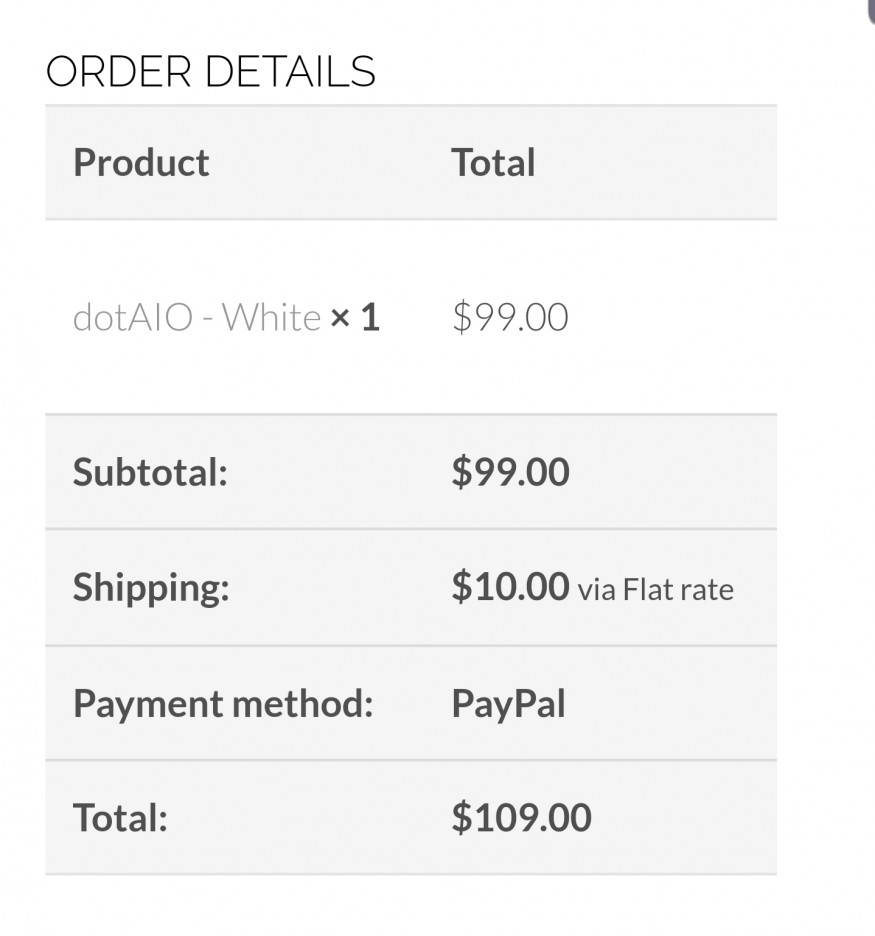The height and width of the screenshot is (936, 875).
Task: Click the "Subtotal:" row label
Action: [150, 472]
